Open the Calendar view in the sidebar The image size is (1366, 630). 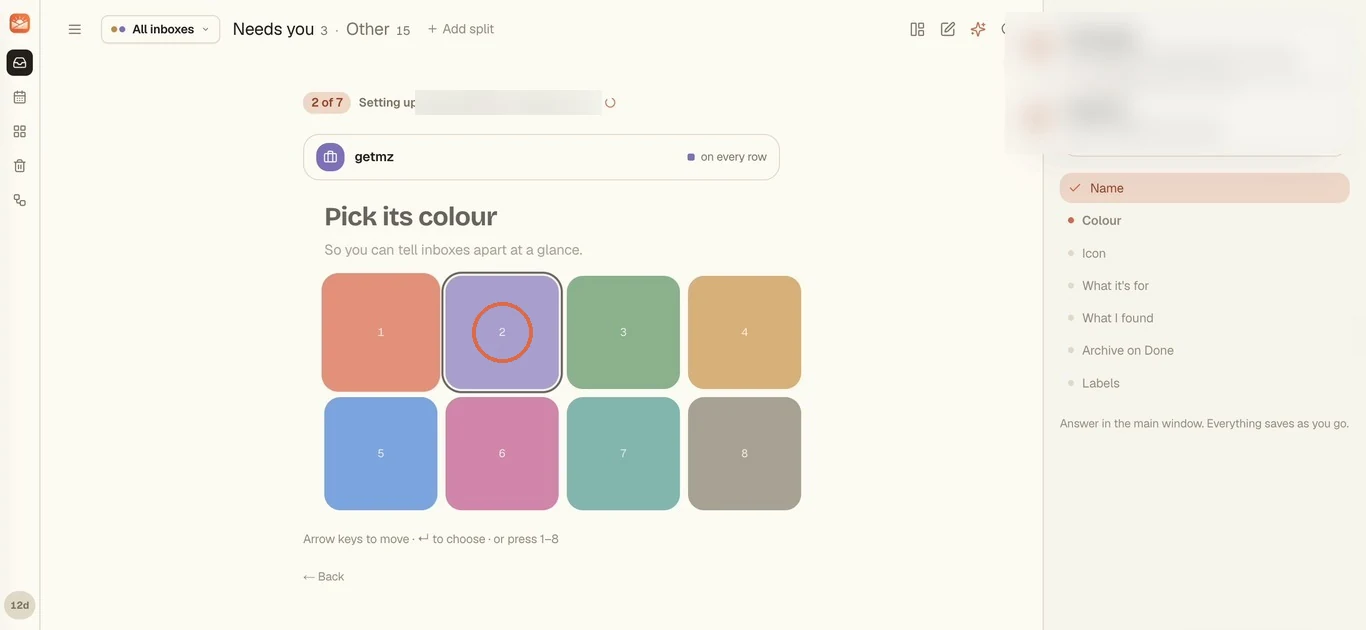coord(19,97)
